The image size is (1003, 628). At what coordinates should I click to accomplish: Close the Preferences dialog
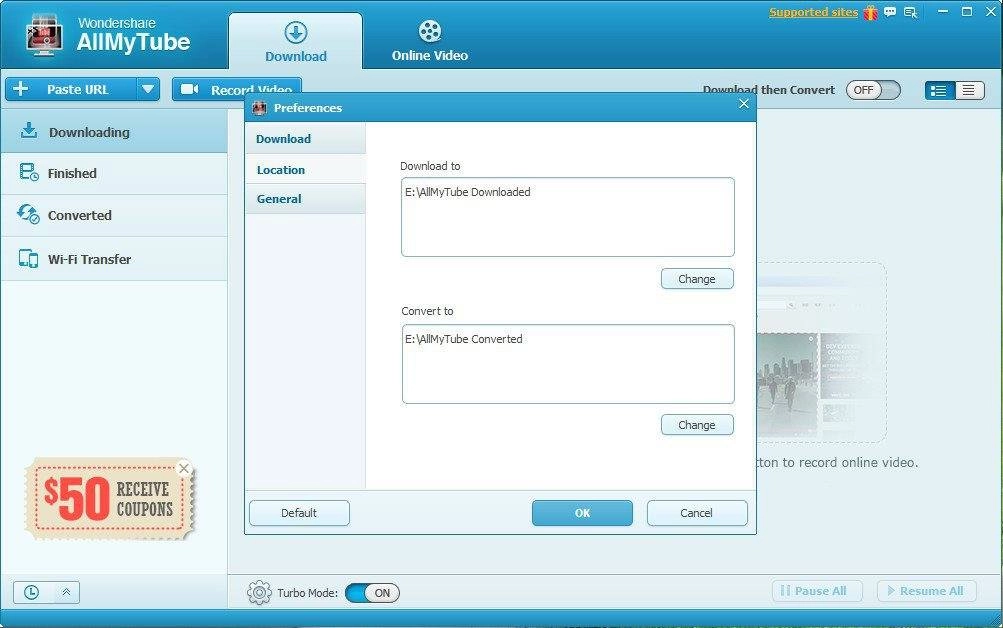click(x=743, y=104)
